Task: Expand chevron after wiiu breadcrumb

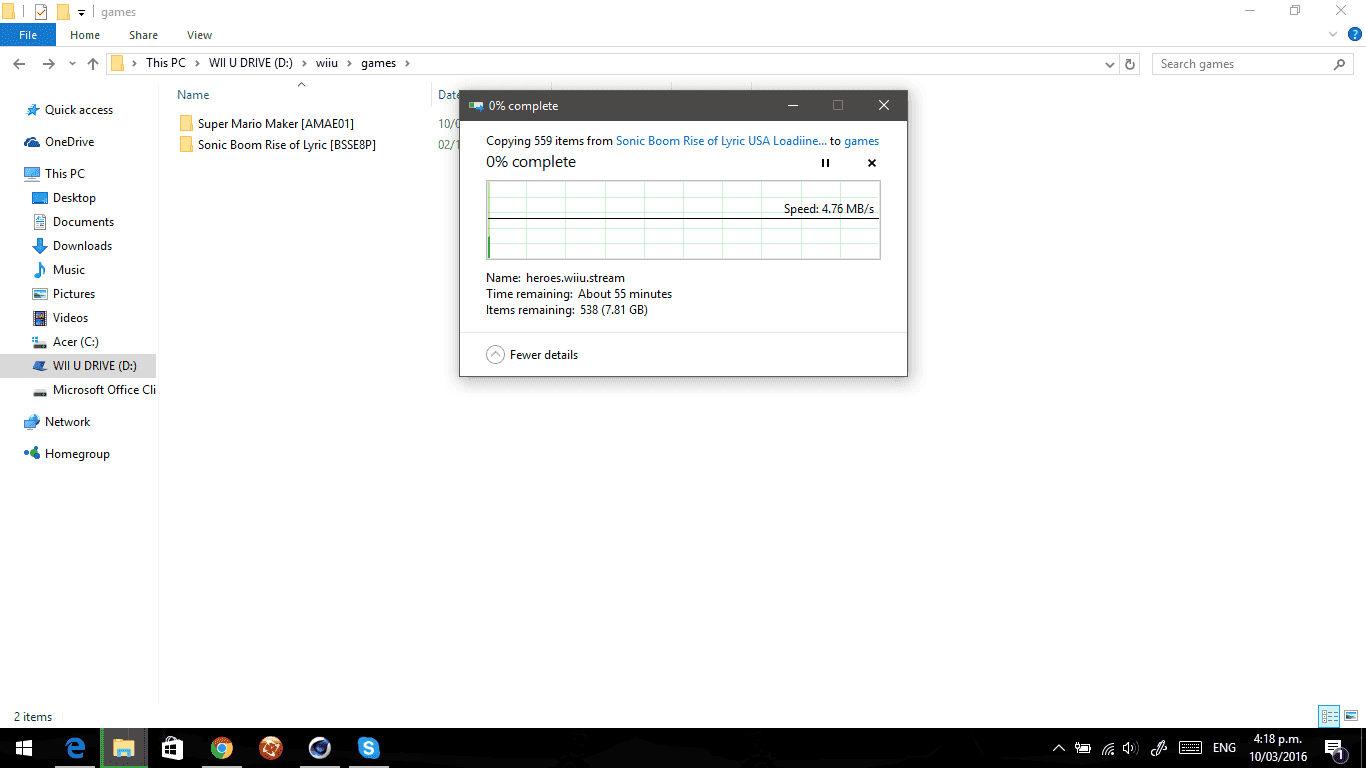Action: coord(350,63)
